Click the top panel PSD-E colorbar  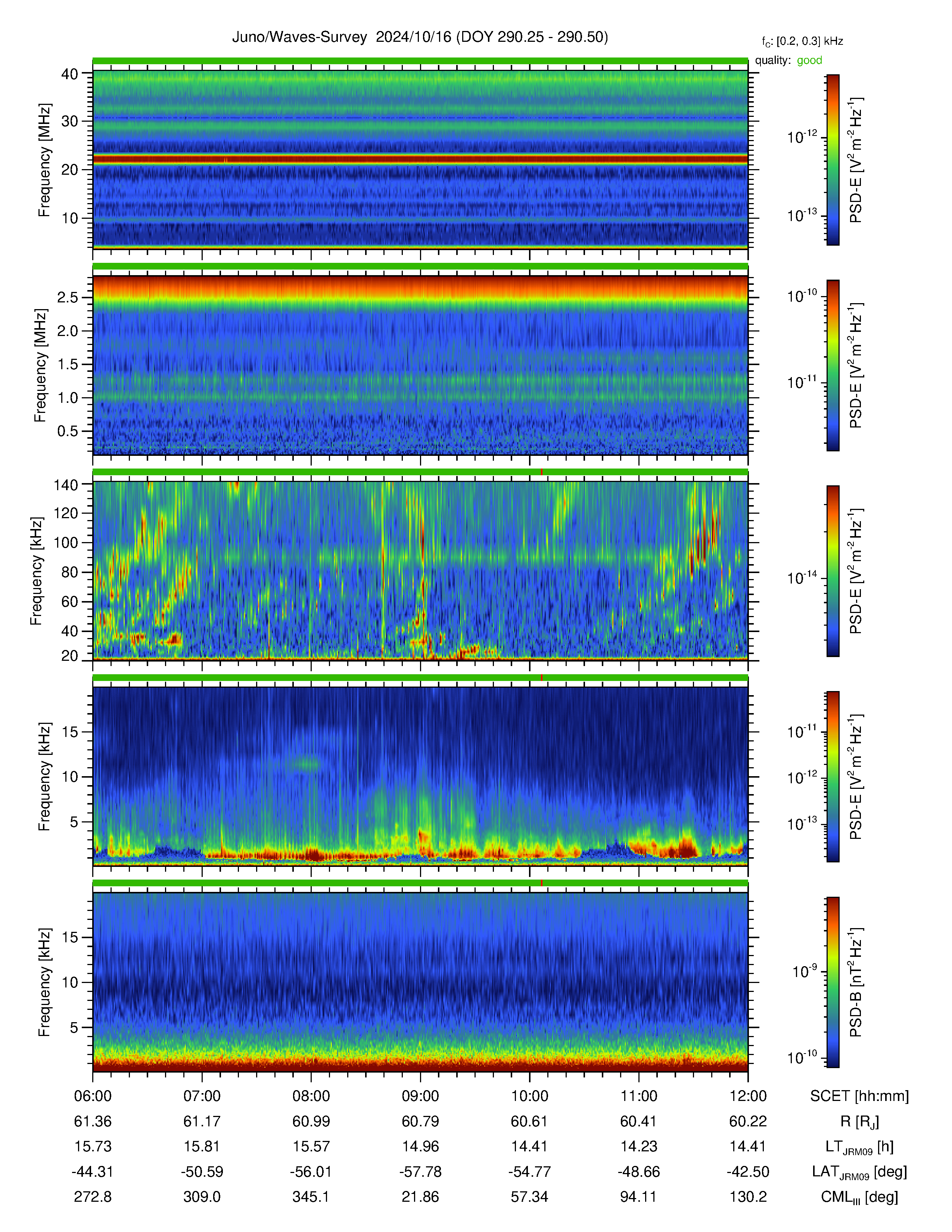click(833, 160)
